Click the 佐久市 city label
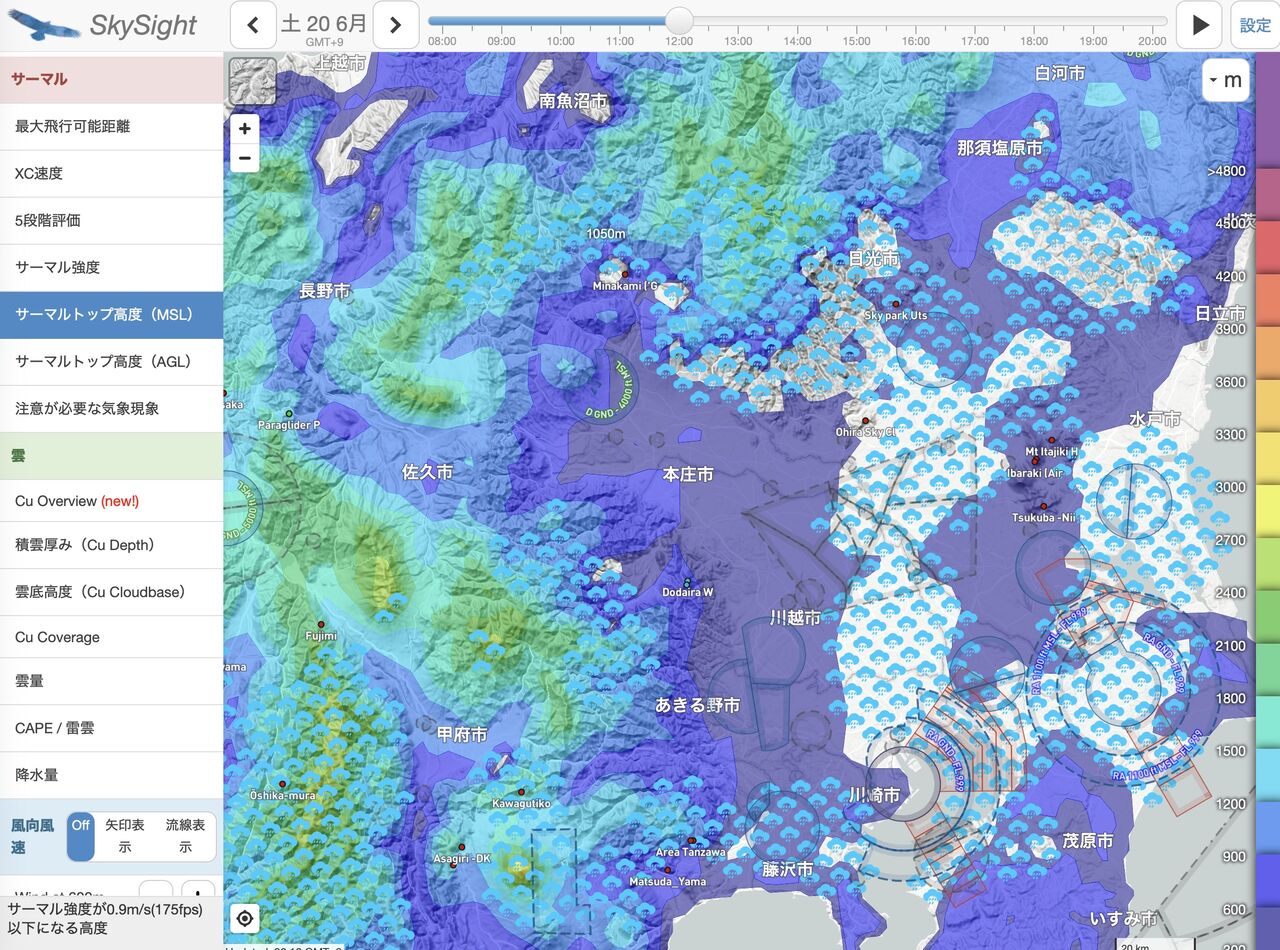 [x=427, y=471]
